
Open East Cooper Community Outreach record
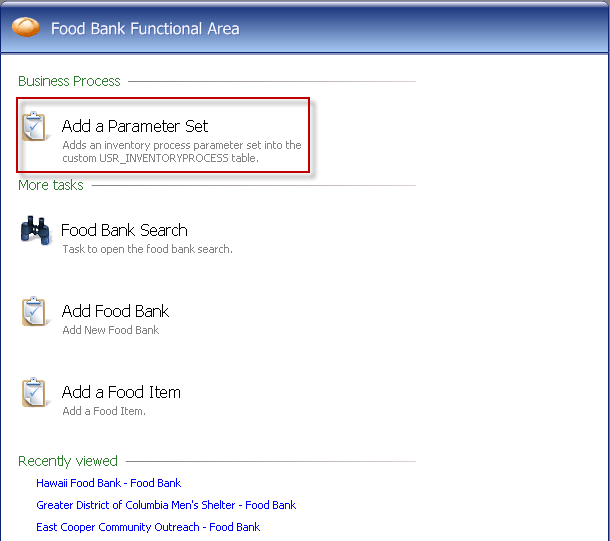[x=148, y=527]
